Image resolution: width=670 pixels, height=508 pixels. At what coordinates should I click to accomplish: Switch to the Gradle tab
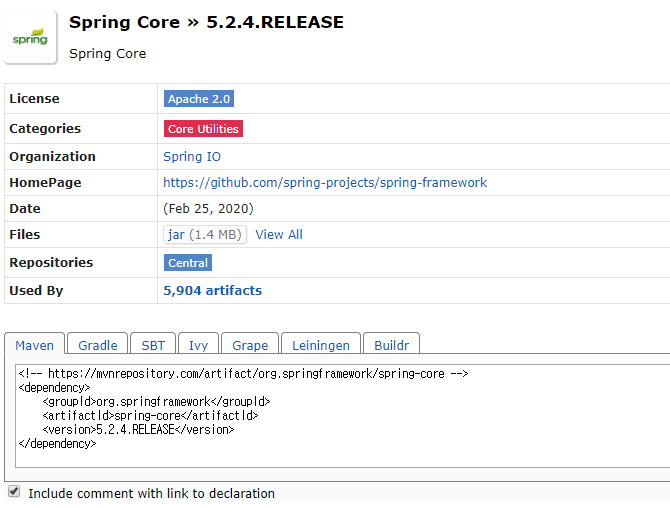coord(98,345)
